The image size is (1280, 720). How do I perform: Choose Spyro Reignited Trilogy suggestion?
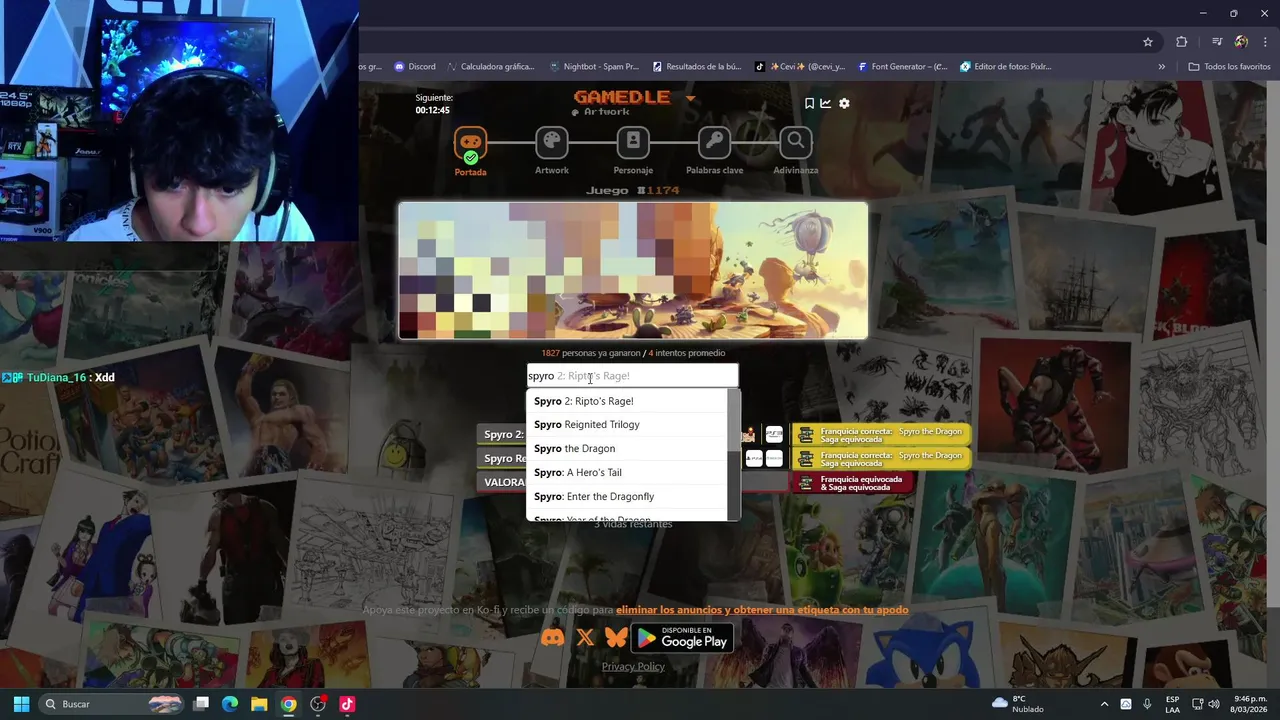(627, 425)
